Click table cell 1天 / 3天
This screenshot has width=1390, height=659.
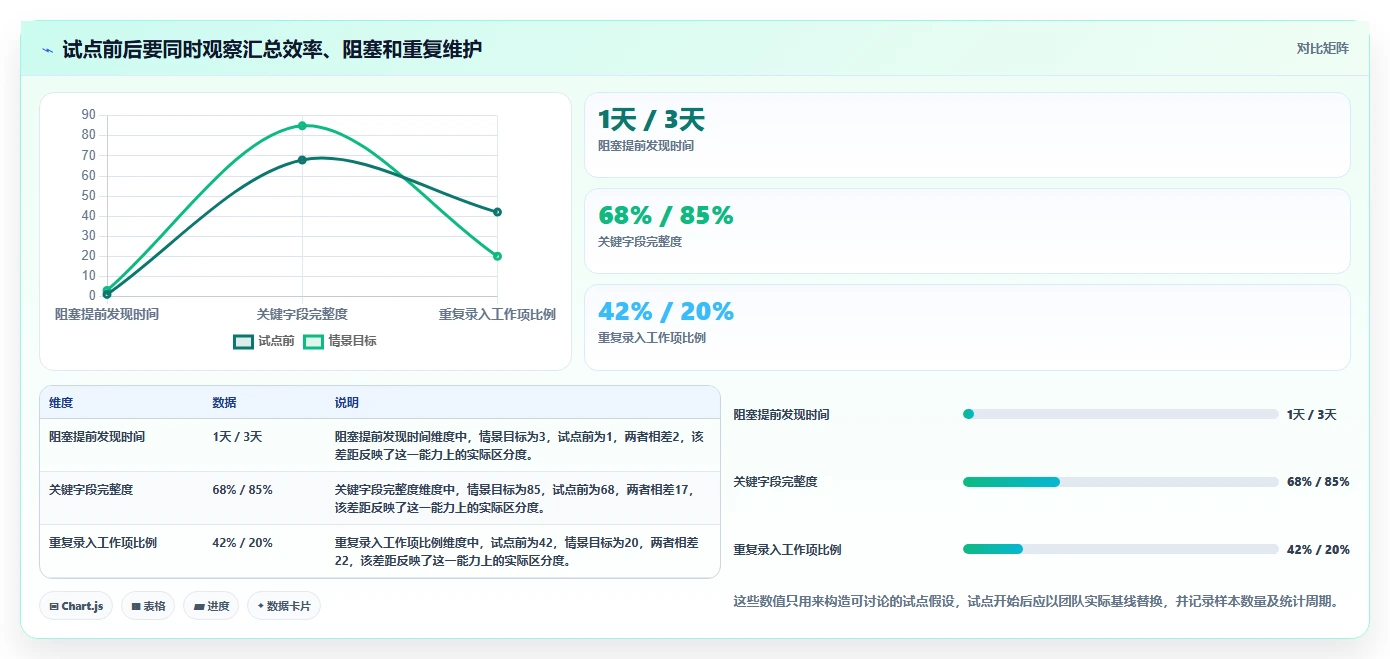pos(237,437)
